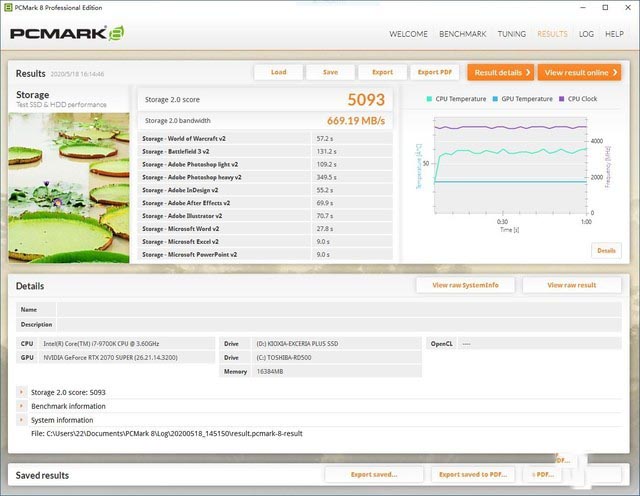Click Export saved button
The image size is (640, 496).
(x=374, y=474)
